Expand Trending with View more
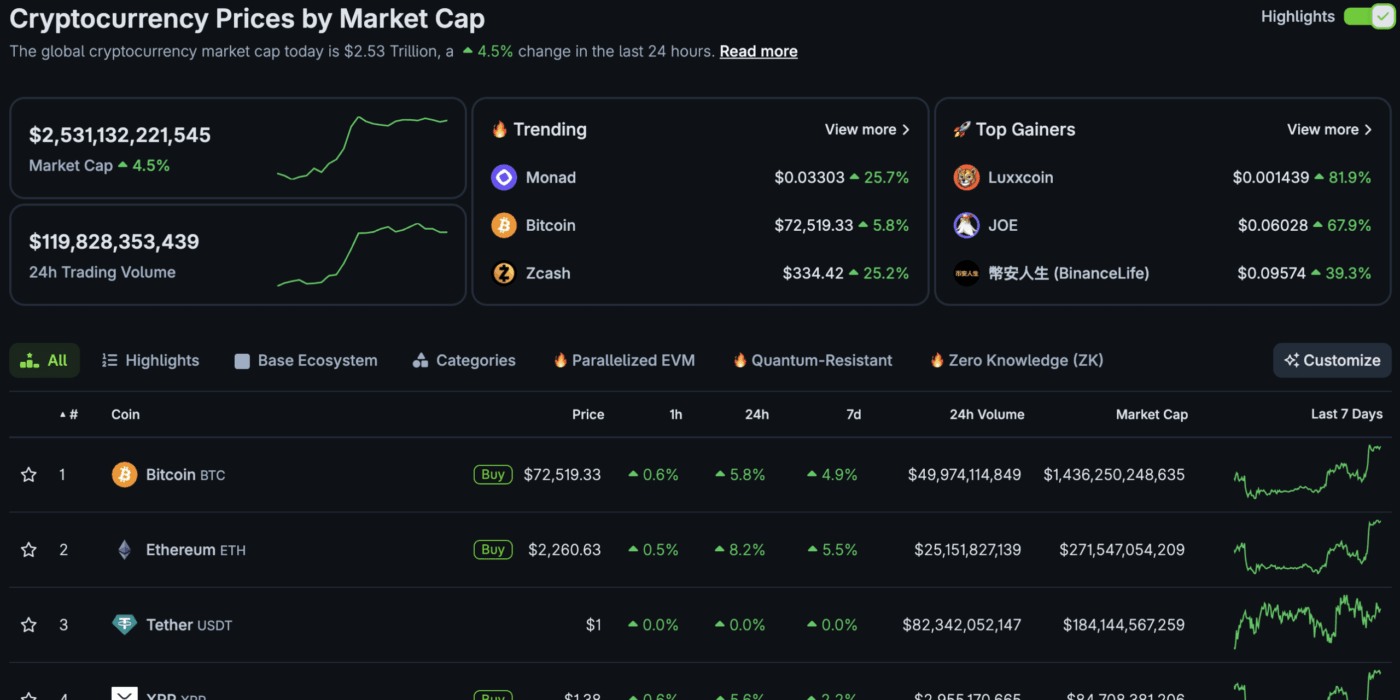1400x700 pixels. click(866, 130)
